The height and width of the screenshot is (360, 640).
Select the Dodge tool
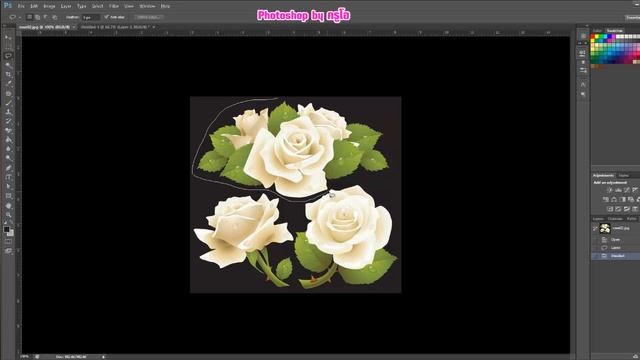pos(8,158)
